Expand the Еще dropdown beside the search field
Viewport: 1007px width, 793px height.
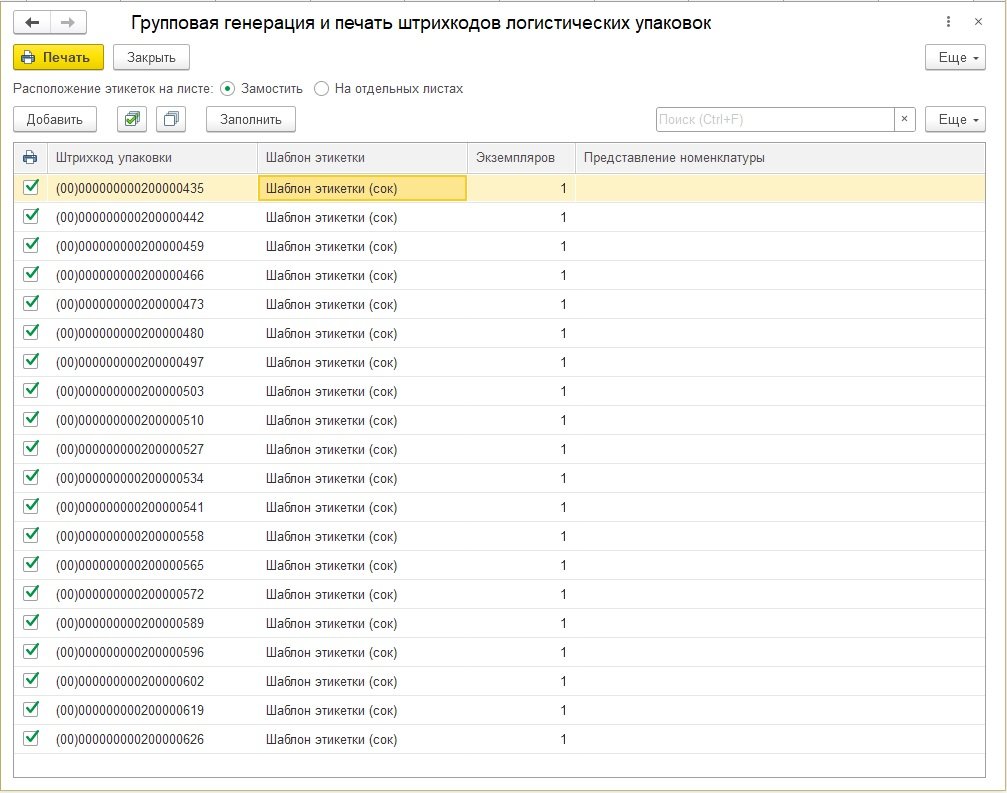(955, 120)
